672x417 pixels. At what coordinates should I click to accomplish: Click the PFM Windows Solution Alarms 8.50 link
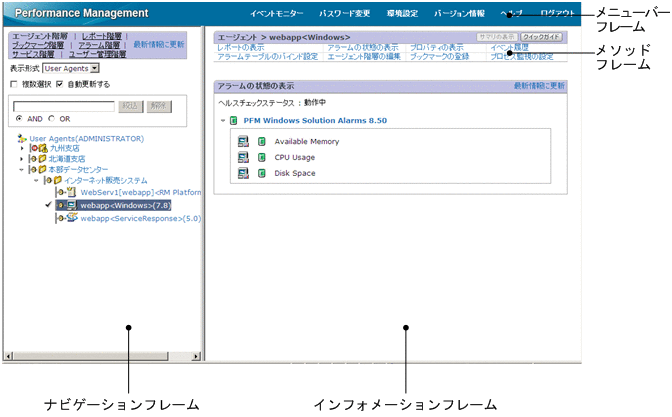point(315,120)
